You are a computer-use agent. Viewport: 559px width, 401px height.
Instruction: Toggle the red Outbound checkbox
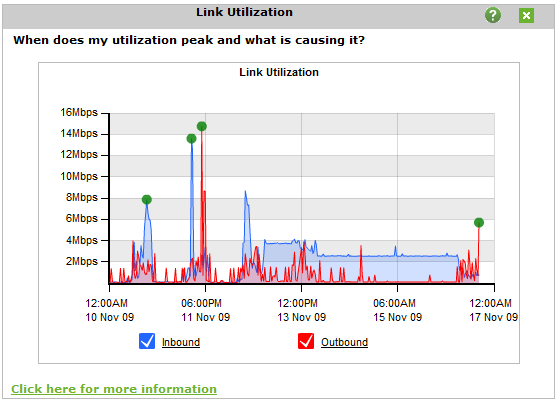(x=306, y=341)
